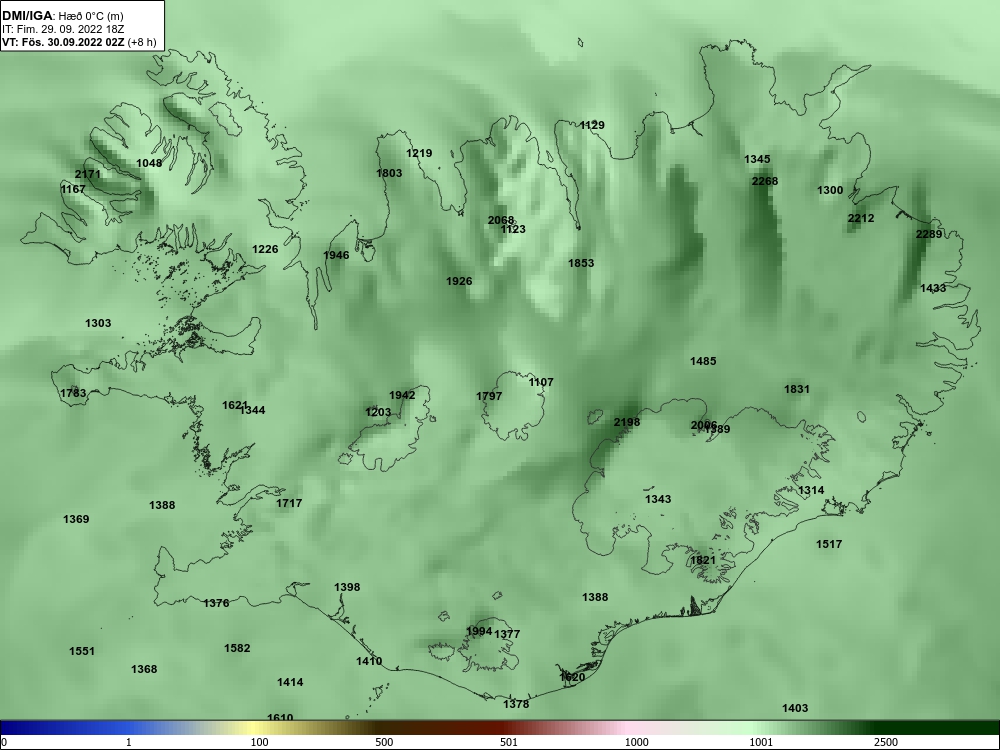
Task: Click the 1946 height value
Action: (x=336, y=255)
